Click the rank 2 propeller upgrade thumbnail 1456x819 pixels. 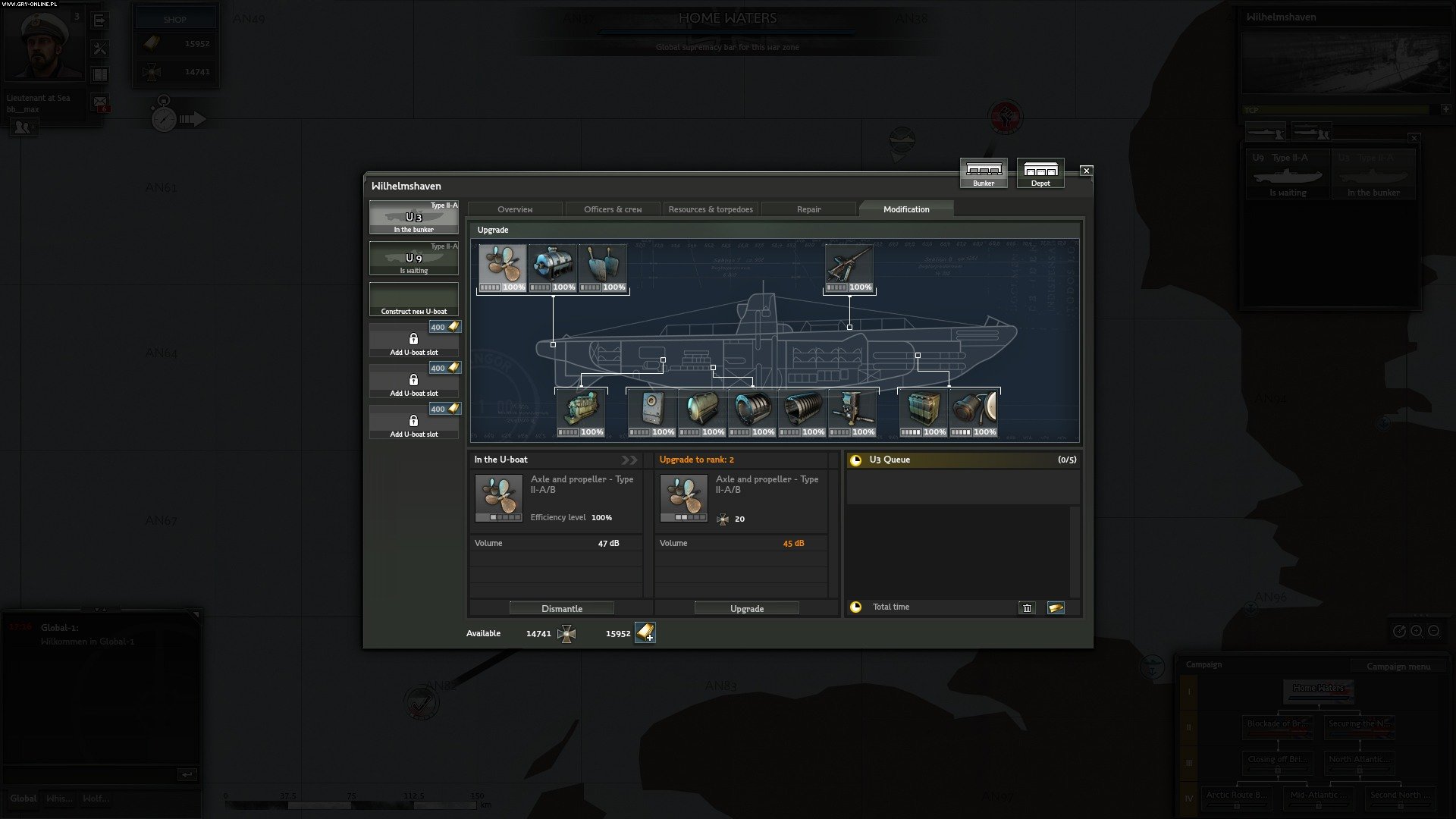click(684, 498)
